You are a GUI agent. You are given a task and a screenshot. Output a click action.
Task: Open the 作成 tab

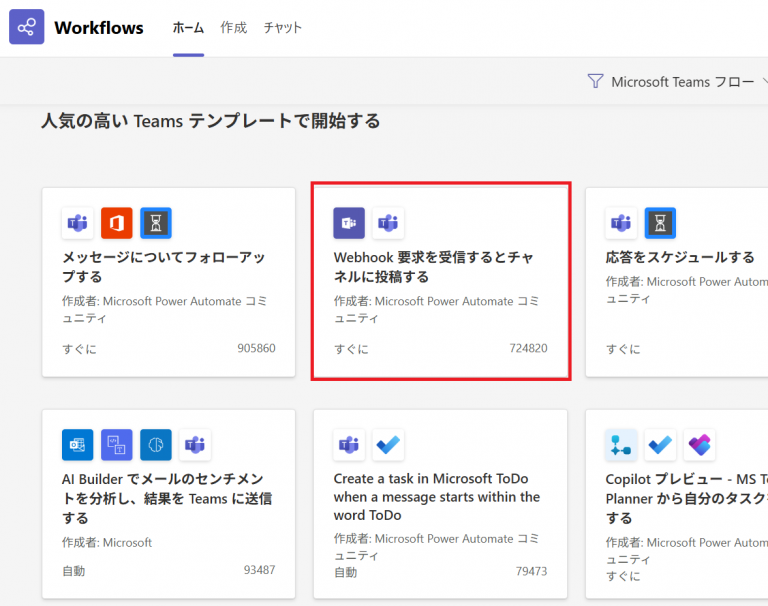(x=233, y=28)
